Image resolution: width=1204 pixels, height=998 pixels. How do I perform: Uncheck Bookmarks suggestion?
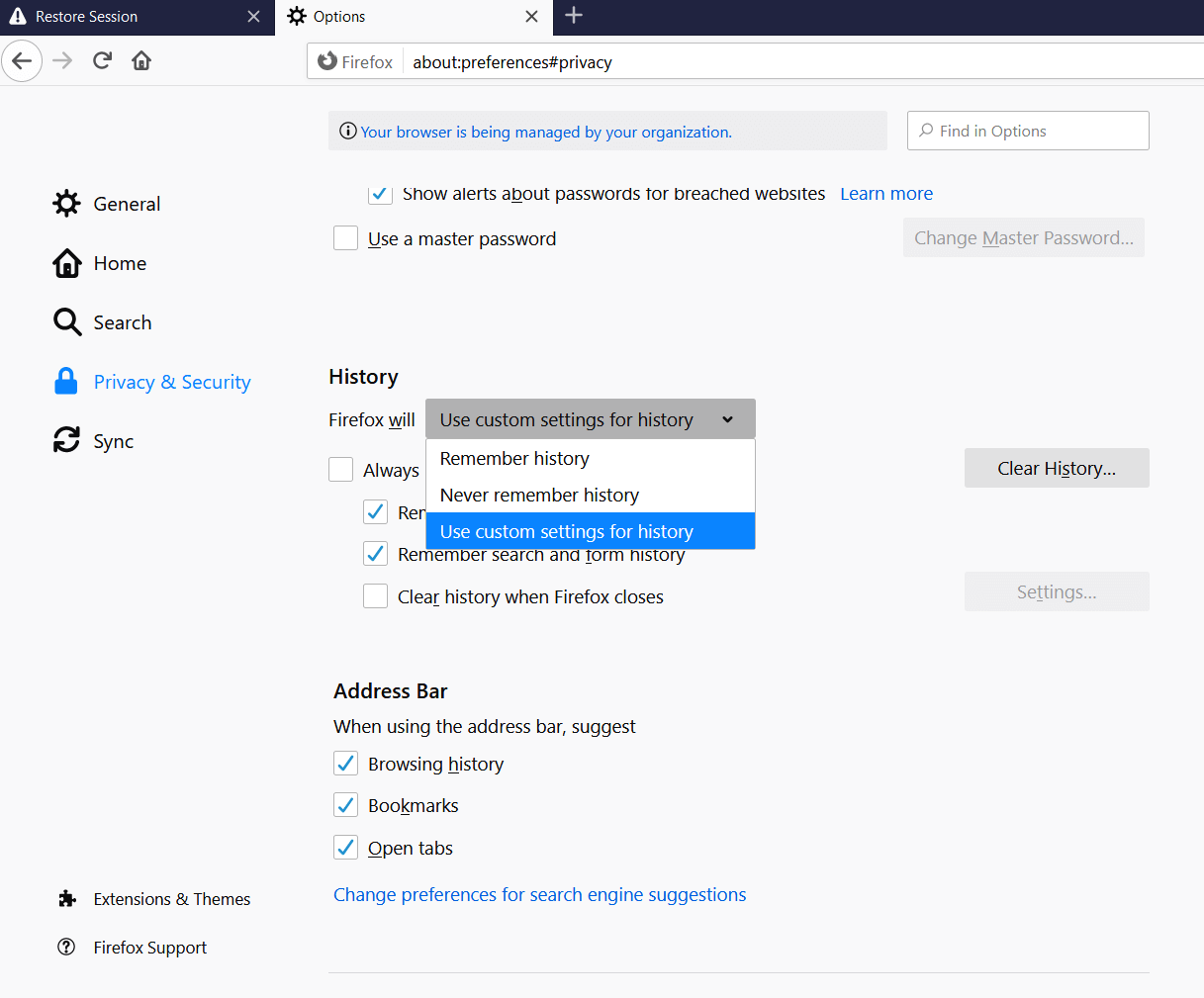[x=345, y=805]
